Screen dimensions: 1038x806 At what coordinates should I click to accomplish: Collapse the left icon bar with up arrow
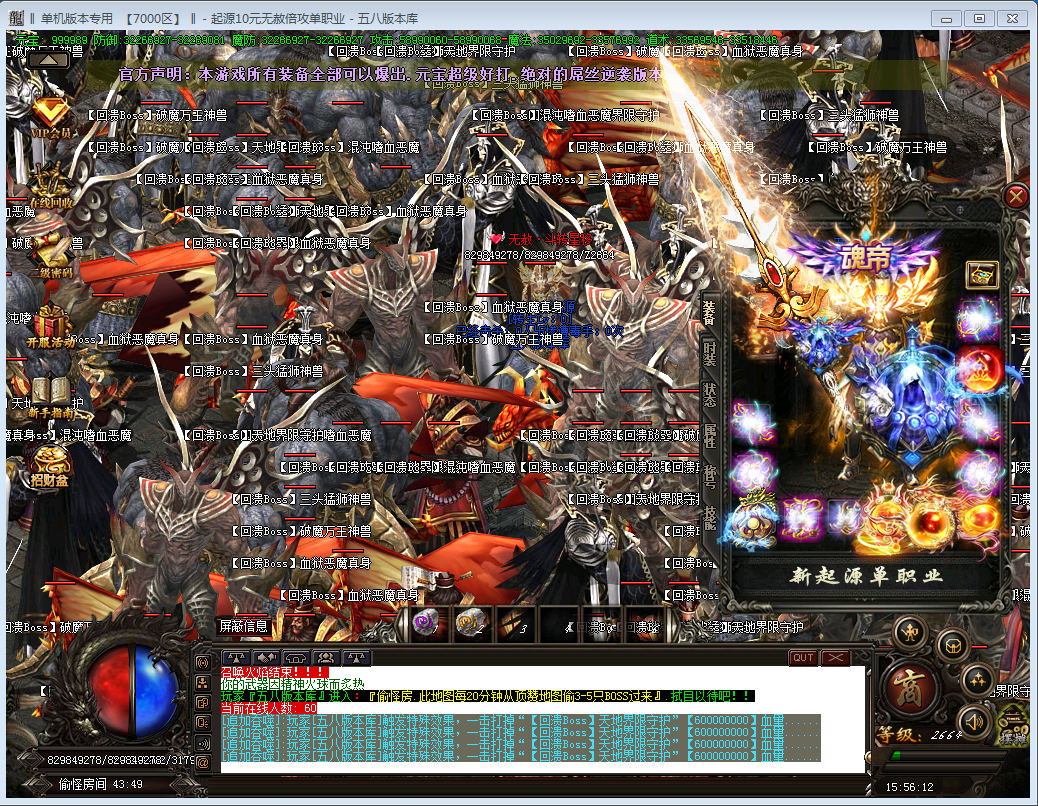(x=48, y=60)
